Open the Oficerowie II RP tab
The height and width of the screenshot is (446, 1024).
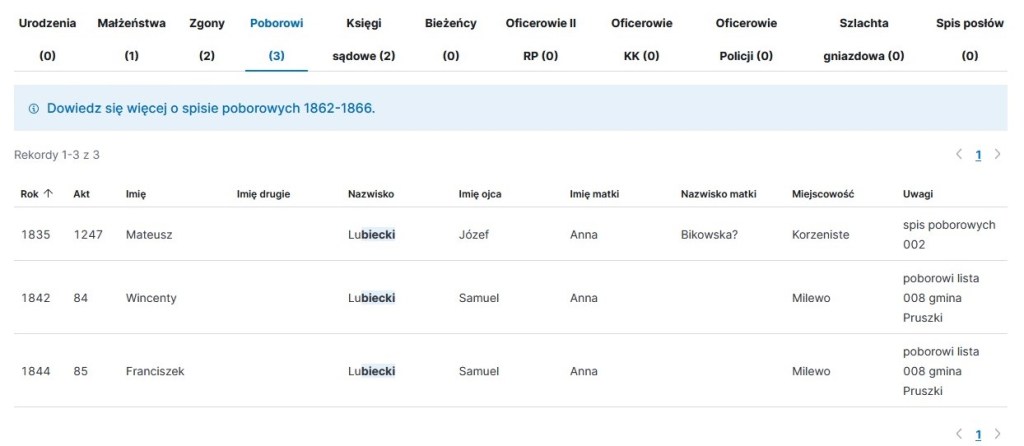point(540,39)
